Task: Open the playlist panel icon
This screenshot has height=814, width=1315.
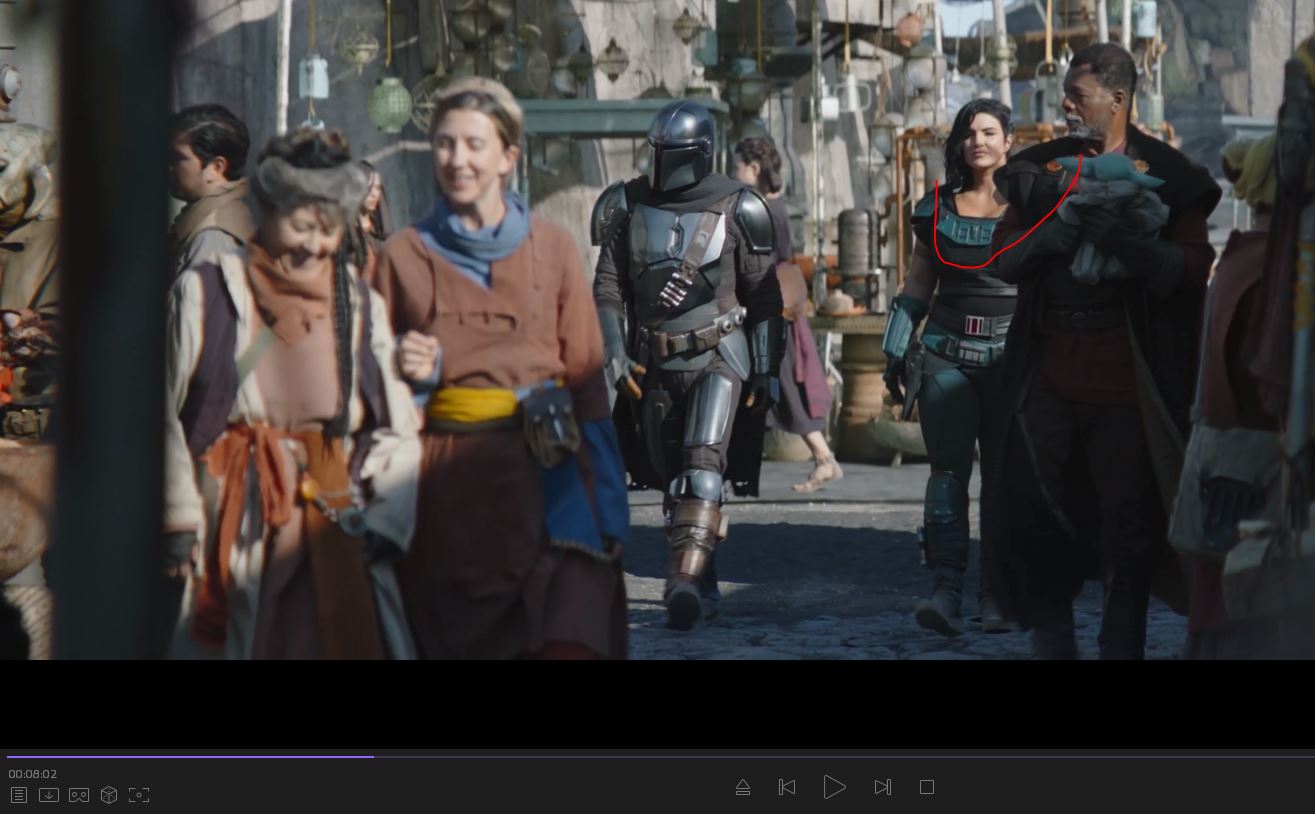Action: [x=19, y=795]
